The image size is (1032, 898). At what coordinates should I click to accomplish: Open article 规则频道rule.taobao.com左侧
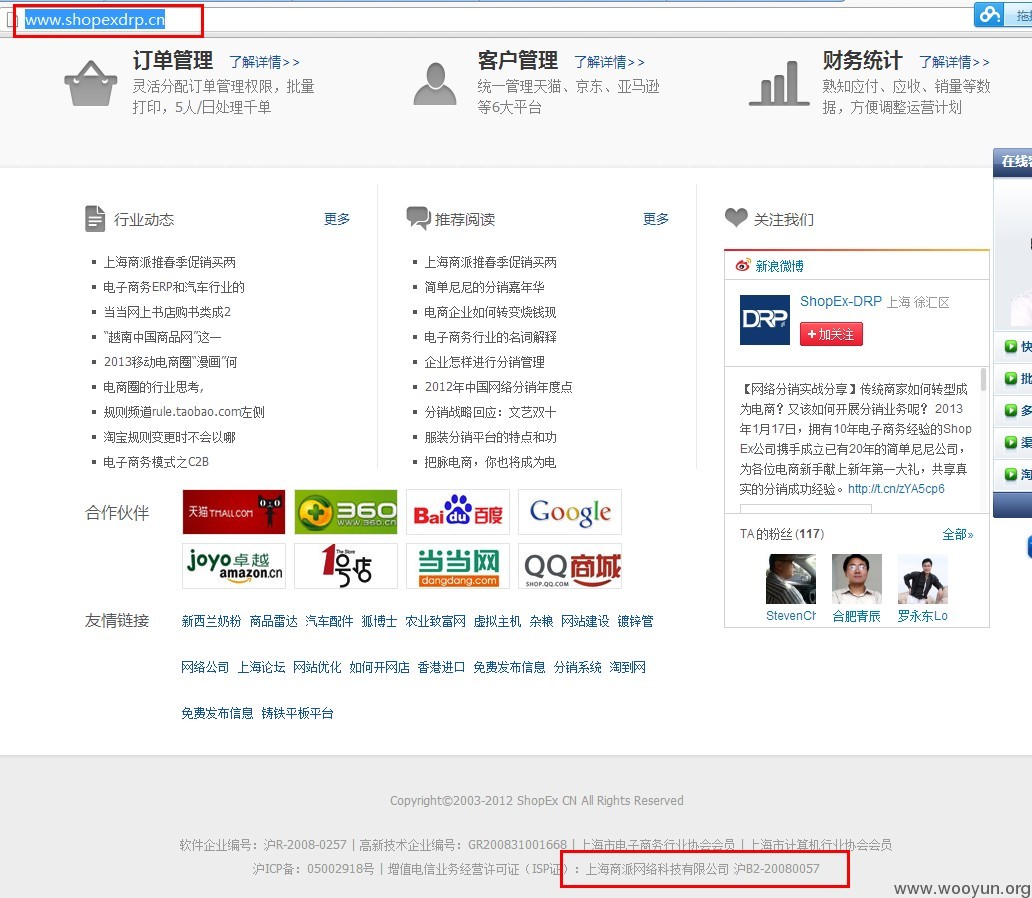point(184,412)
